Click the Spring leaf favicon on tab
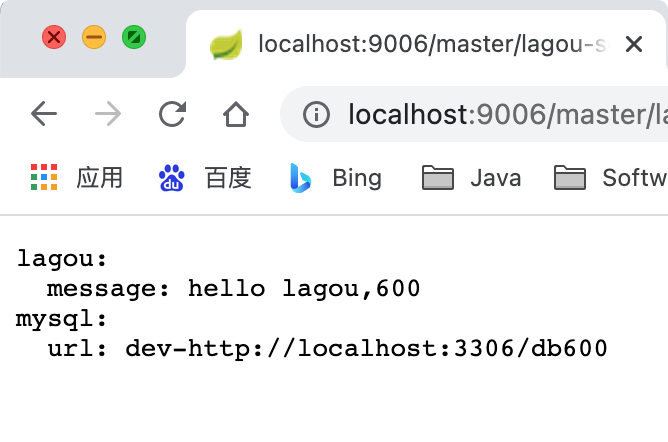 (x=226, y=44)
